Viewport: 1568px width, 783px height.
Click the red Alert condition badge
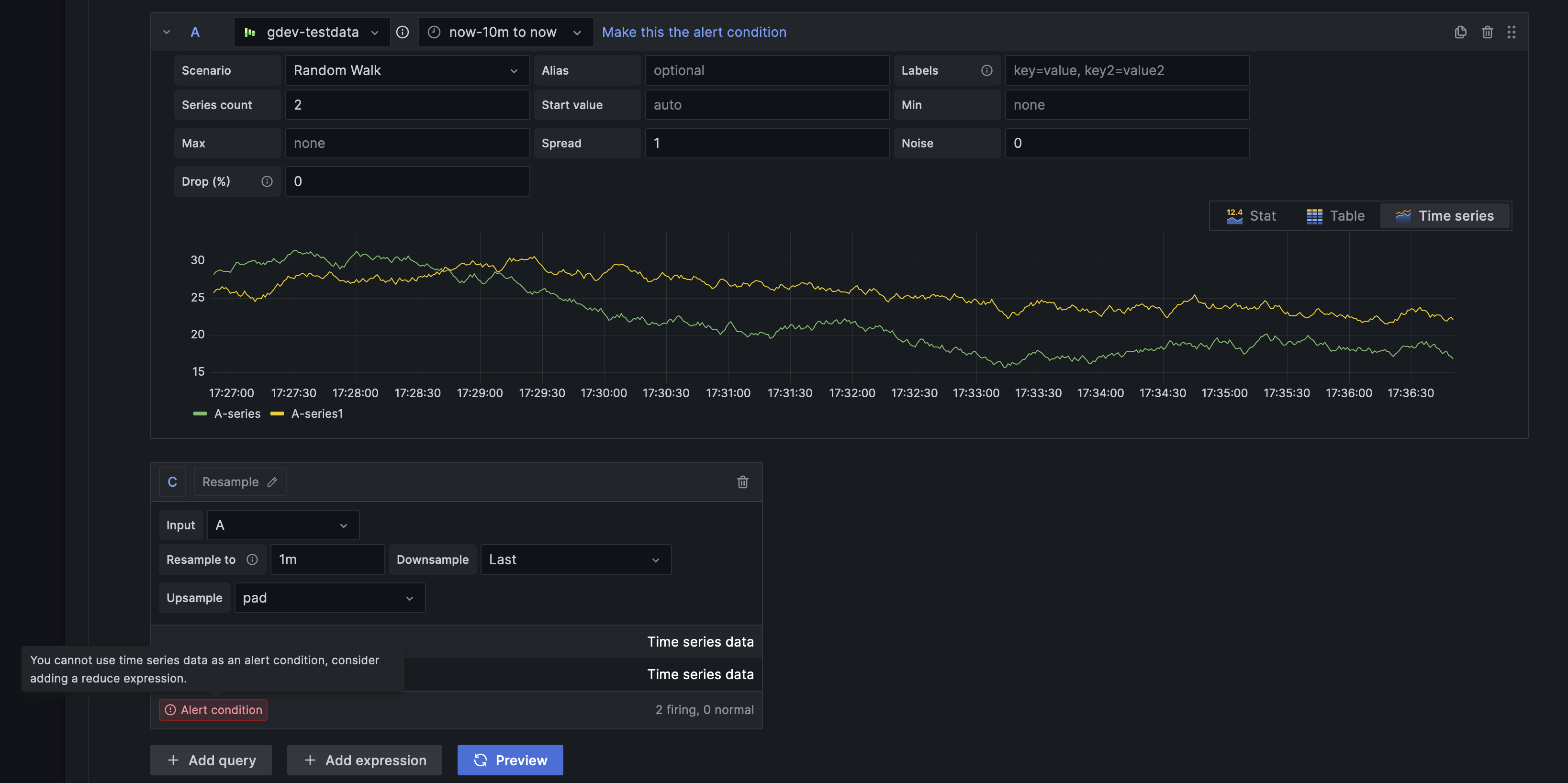(x=213, y=709)
